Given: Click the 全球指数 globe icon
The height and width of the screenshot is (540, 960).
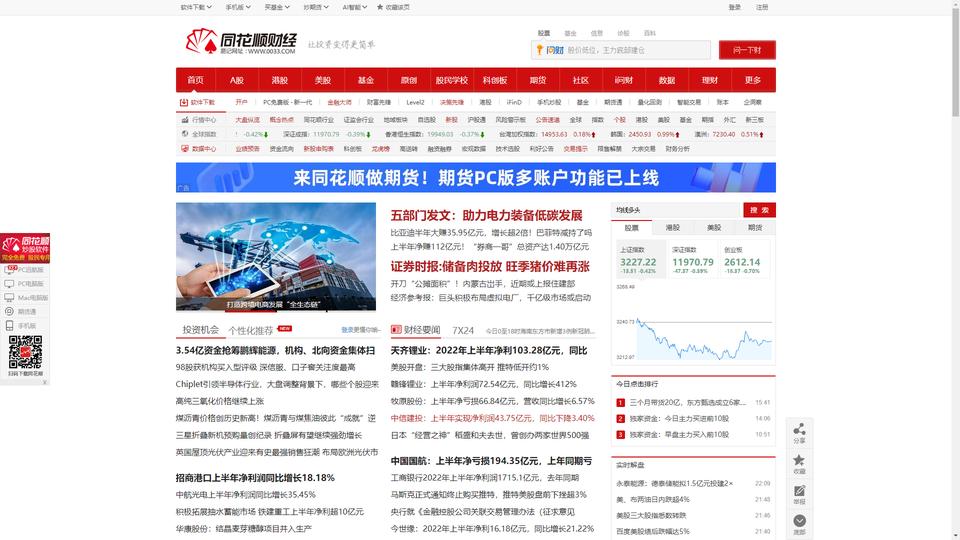Looking at the screenshot, I should click(x=185, y=134).
